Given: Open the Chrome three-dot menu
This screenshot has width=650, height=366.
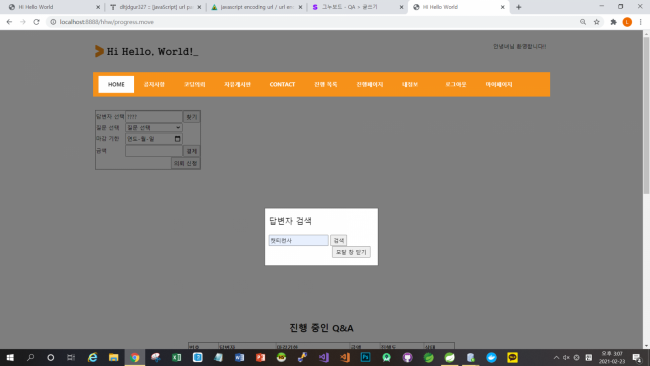Looking at the screenshot, I should pyautogui.click(x=640, y=22).
